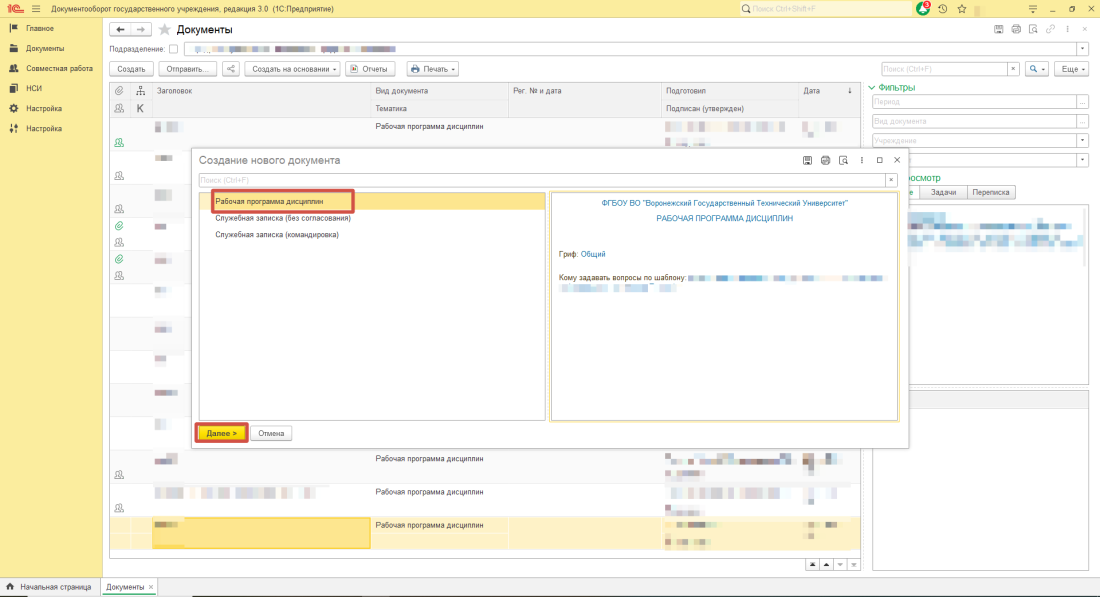This screenshot has height=597, width=1100.
Task: Toggle the Подразделение checkbox
Action: coord(174,48)
